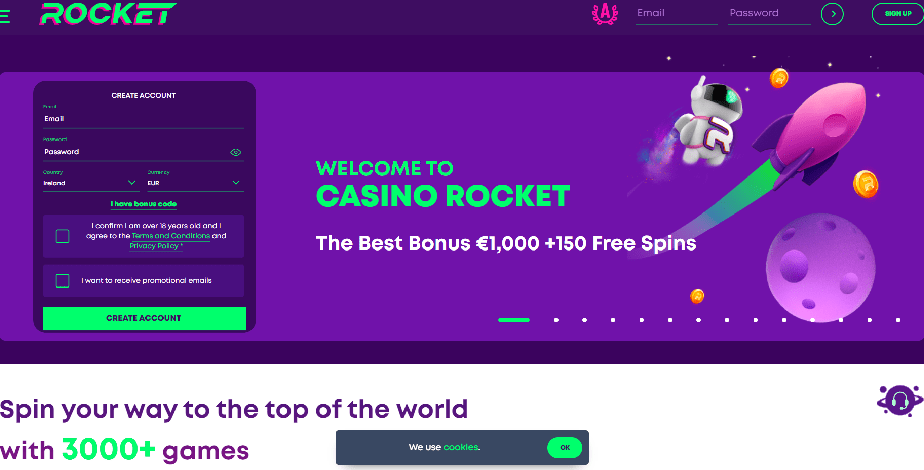Select the last banner slide dot
This screenshot has width=924, height=470.
click(898, 320)
